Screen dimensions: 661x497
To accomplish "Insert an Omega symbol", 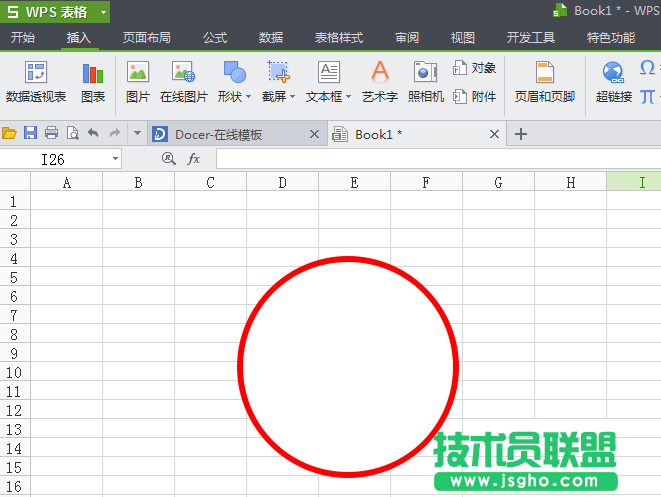I will [x=647, y=68].
